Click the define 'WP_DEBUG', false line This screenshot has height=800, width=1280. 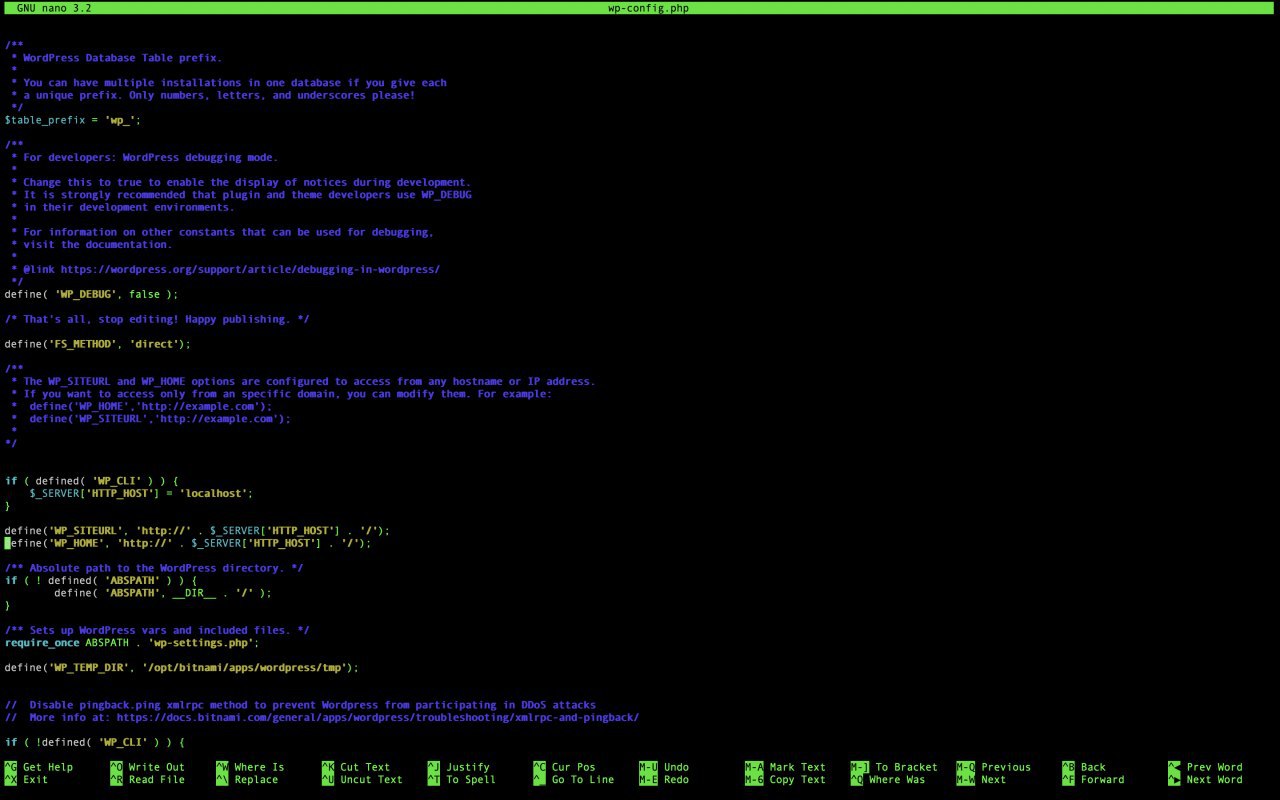point(91,294)
